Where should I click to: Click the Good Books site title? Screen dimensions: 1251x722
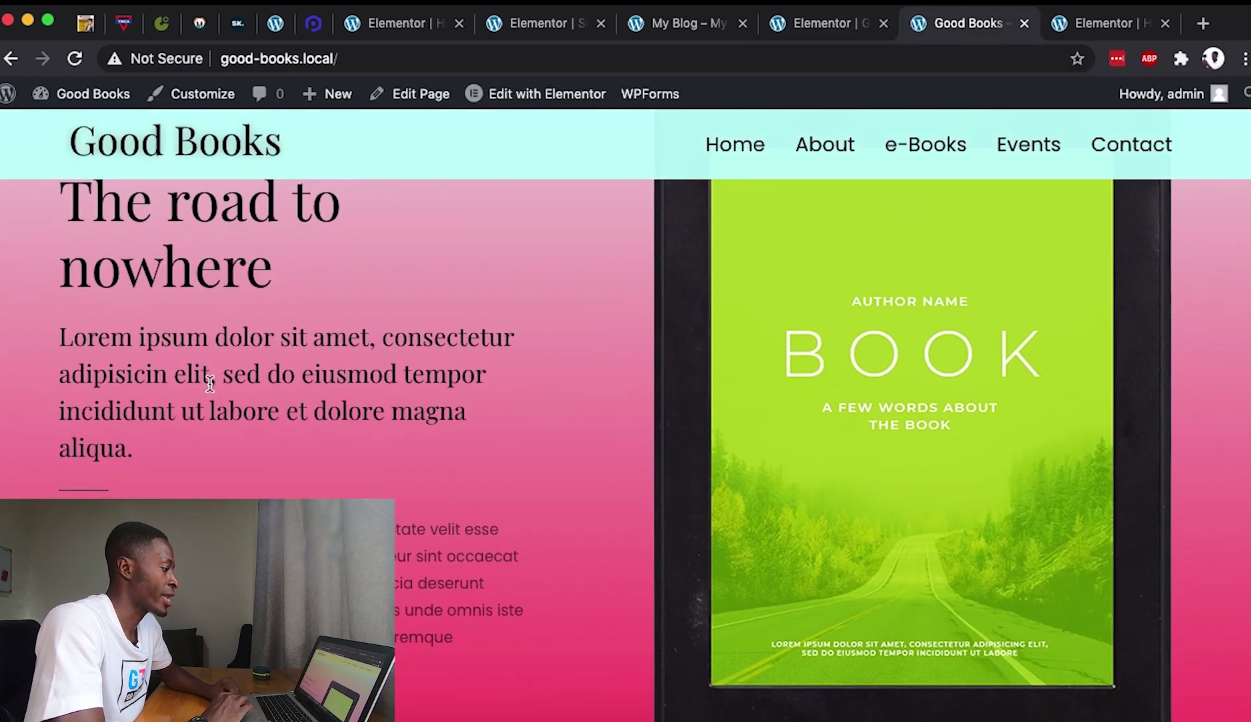pyautogui.click(x=175, y=141)
